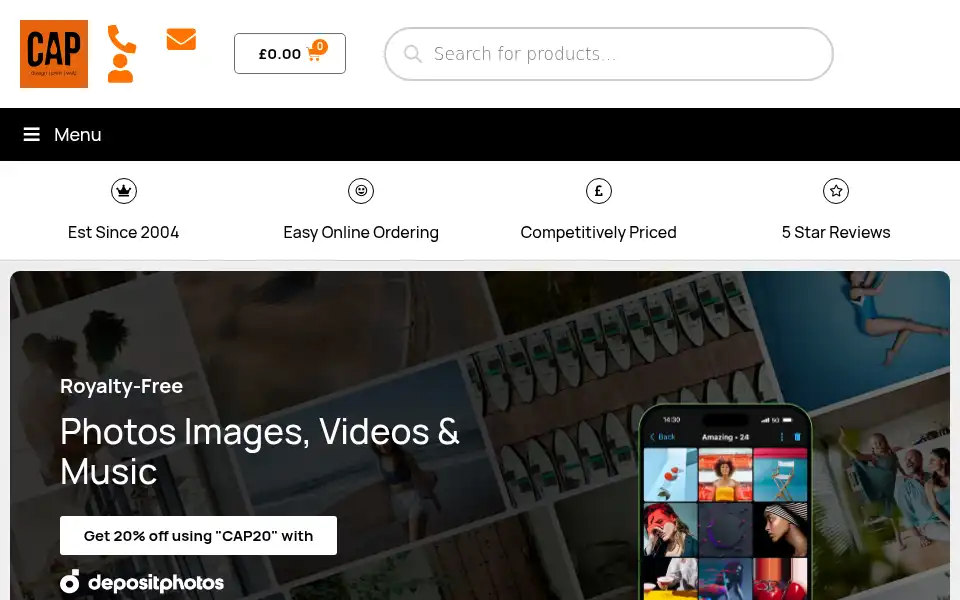The width and height of the screenshot is (960, 600).
Task: Click the orange email envelope icon
Action: coord(181,39)
